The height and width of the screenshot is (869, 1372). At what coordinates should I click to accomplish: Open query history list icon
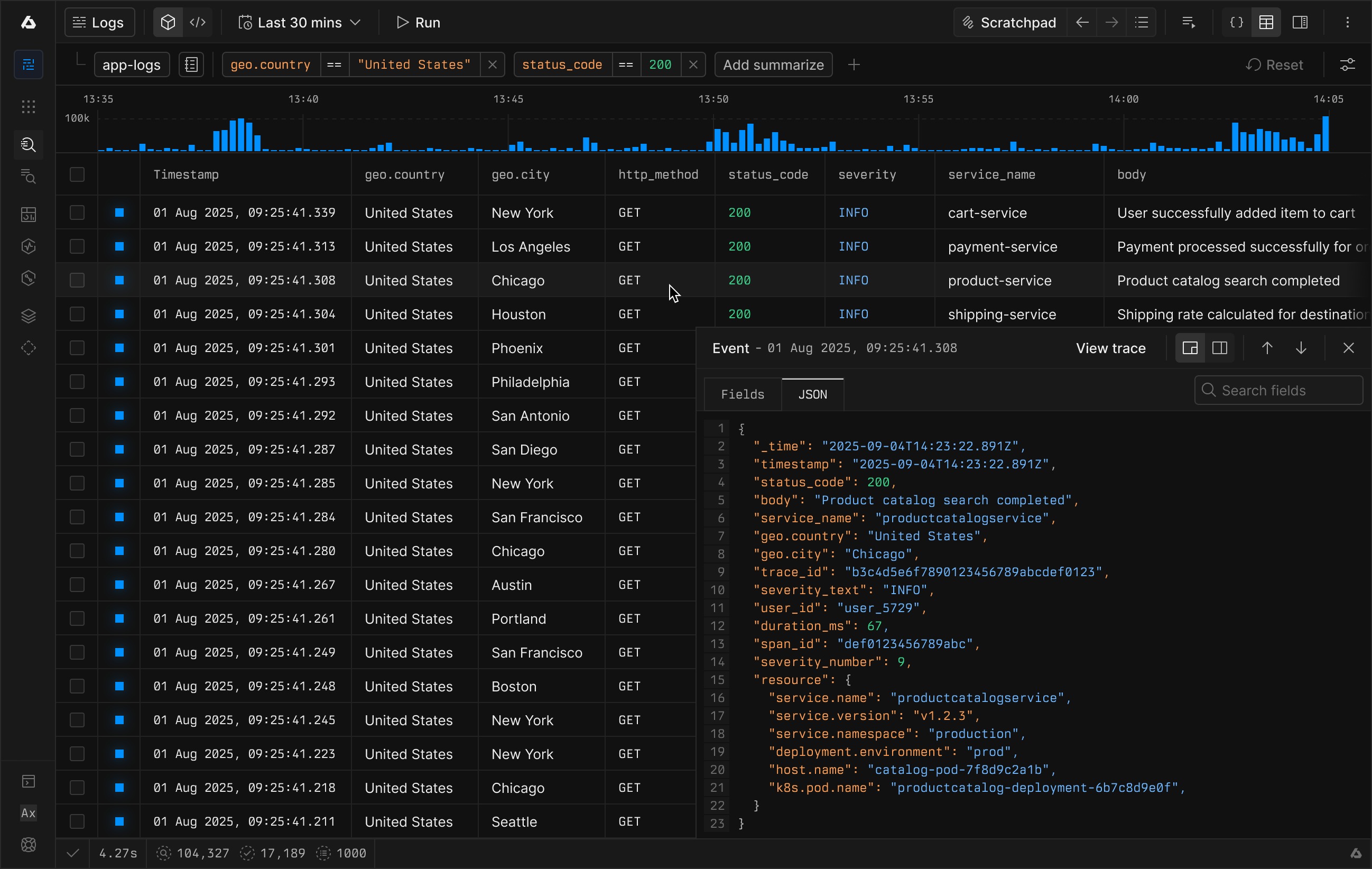[1141, 22]
